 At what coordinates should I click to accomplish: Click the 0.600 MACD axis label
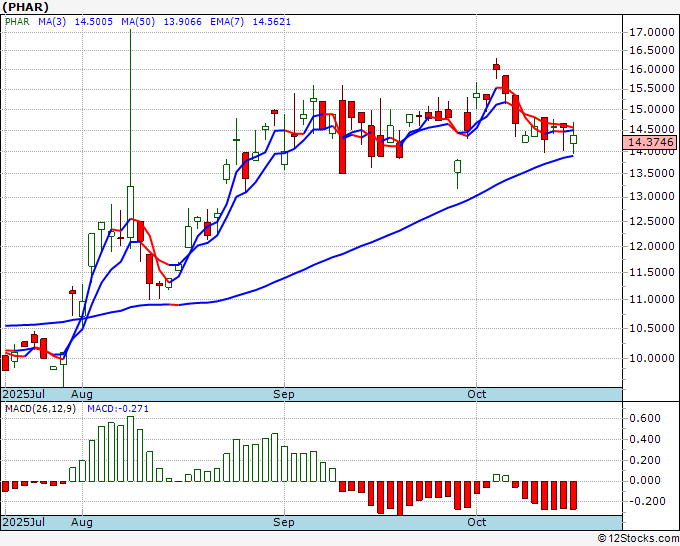(644, 418)
